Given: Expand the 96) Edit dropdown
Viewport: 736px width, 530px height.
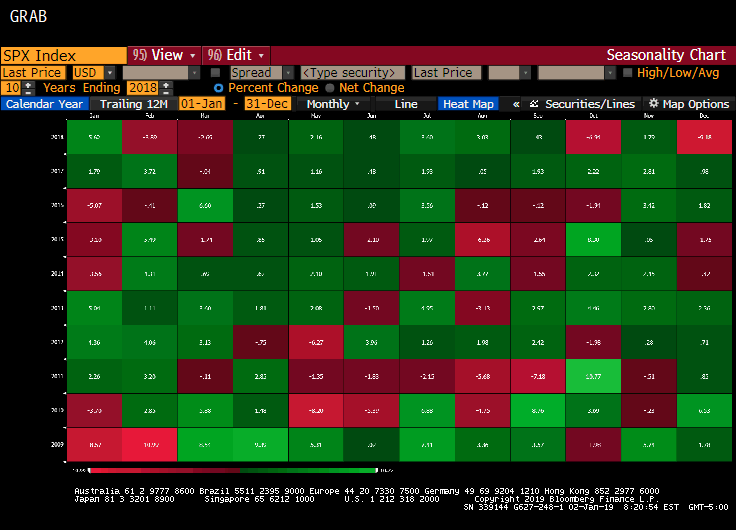Looking at the screenshot, I should pos(236,55).
